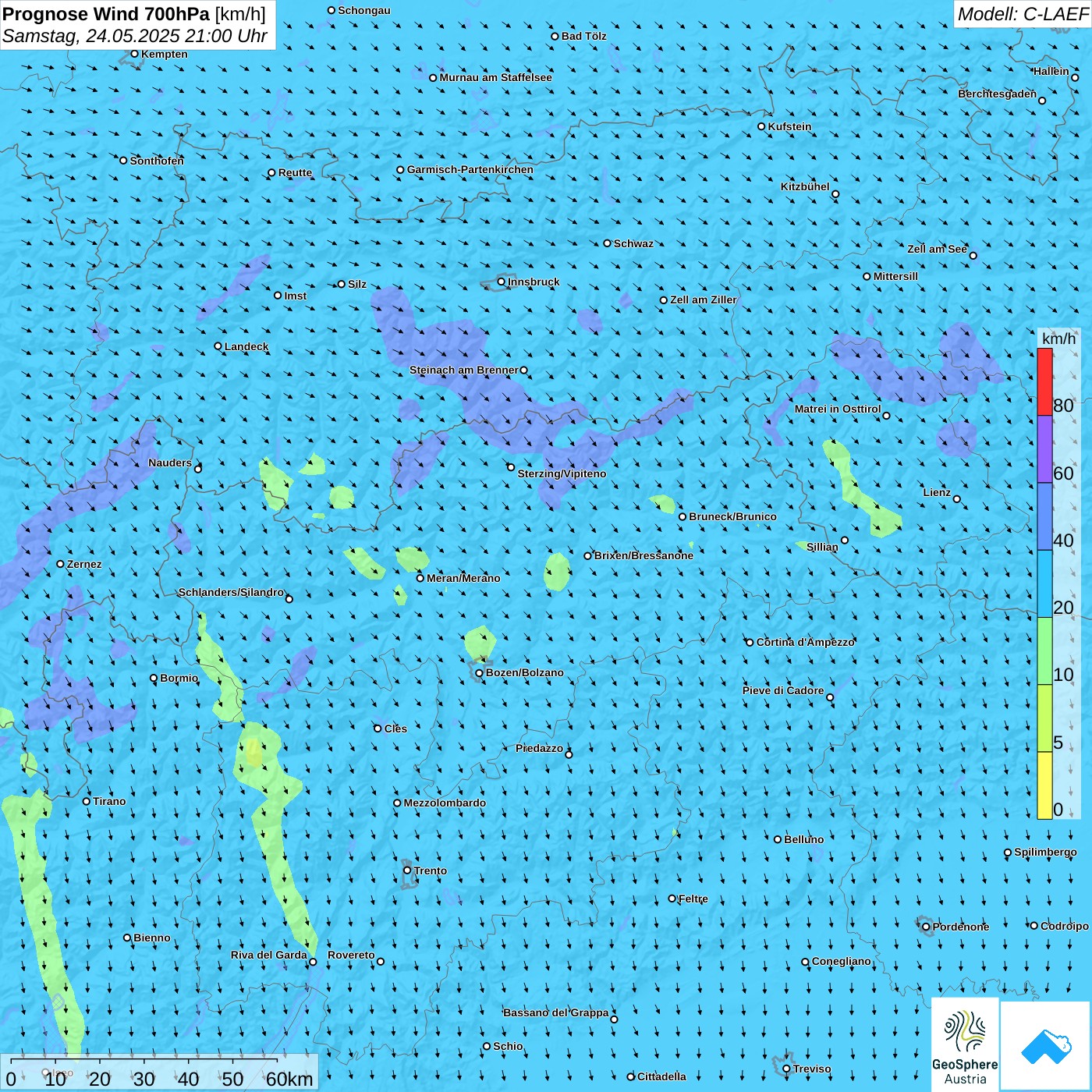Screen dimensions: 1092x1092
Task: Click the Bad Tölz label
Action: (x=584, y=36)
